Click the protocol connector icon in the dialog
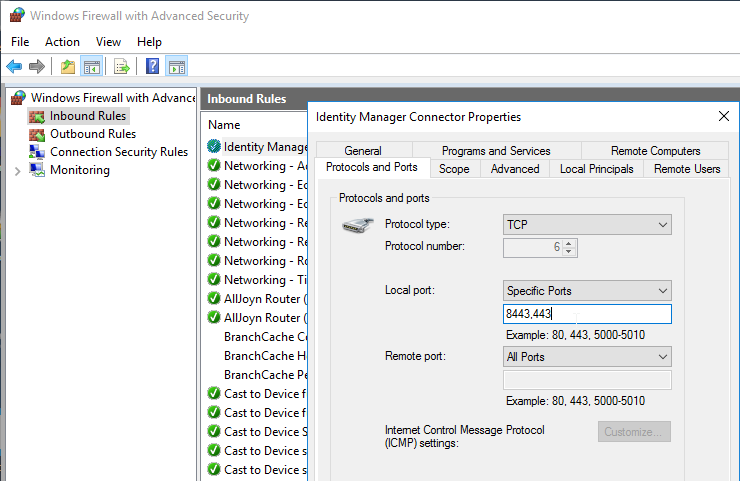Image resolution: width=740 pixels, height=481 pixels. pos(358,226)
